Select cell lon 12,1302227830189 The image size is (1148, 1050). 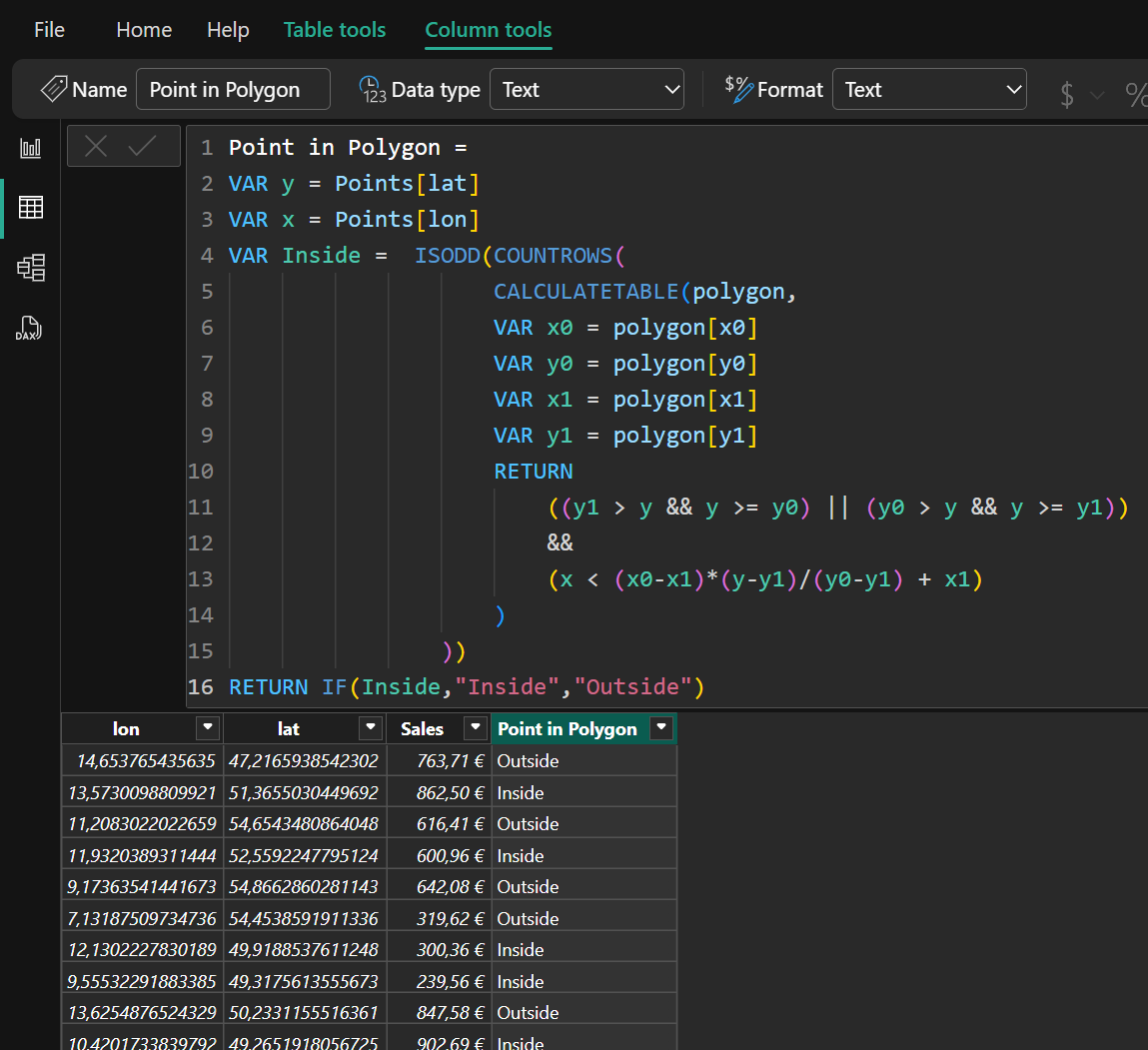pos(141,950)
